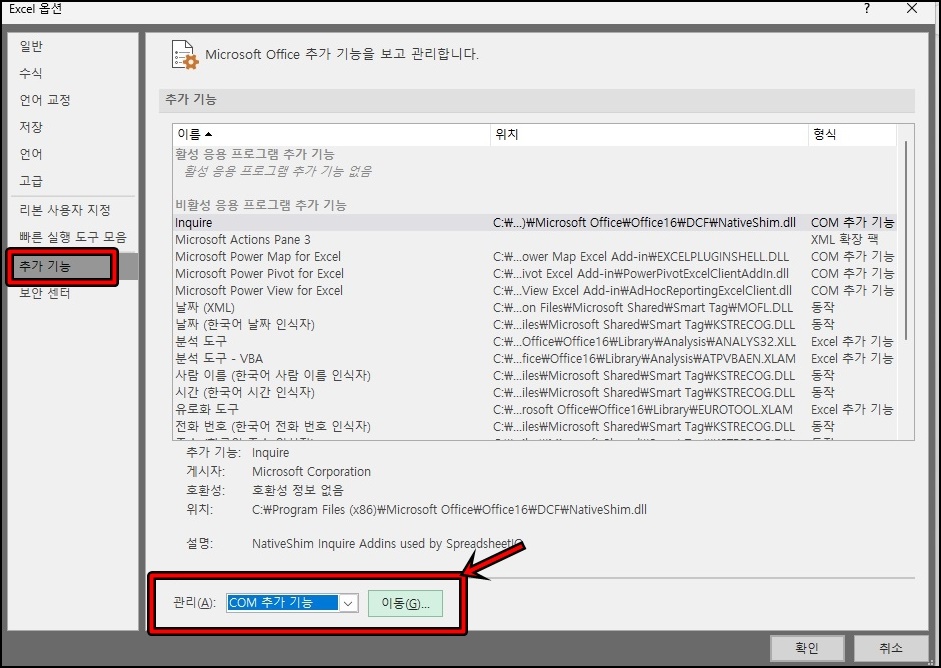Click the EUROTOOL.XLAM location cell
The image size is (941, 668).
(x=643, y=410)
